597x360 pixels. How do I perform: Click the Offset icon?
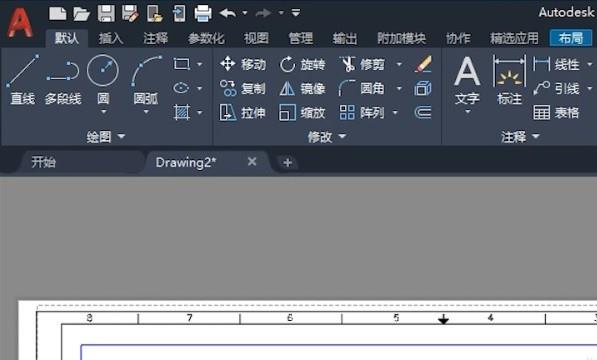(423, 112)
